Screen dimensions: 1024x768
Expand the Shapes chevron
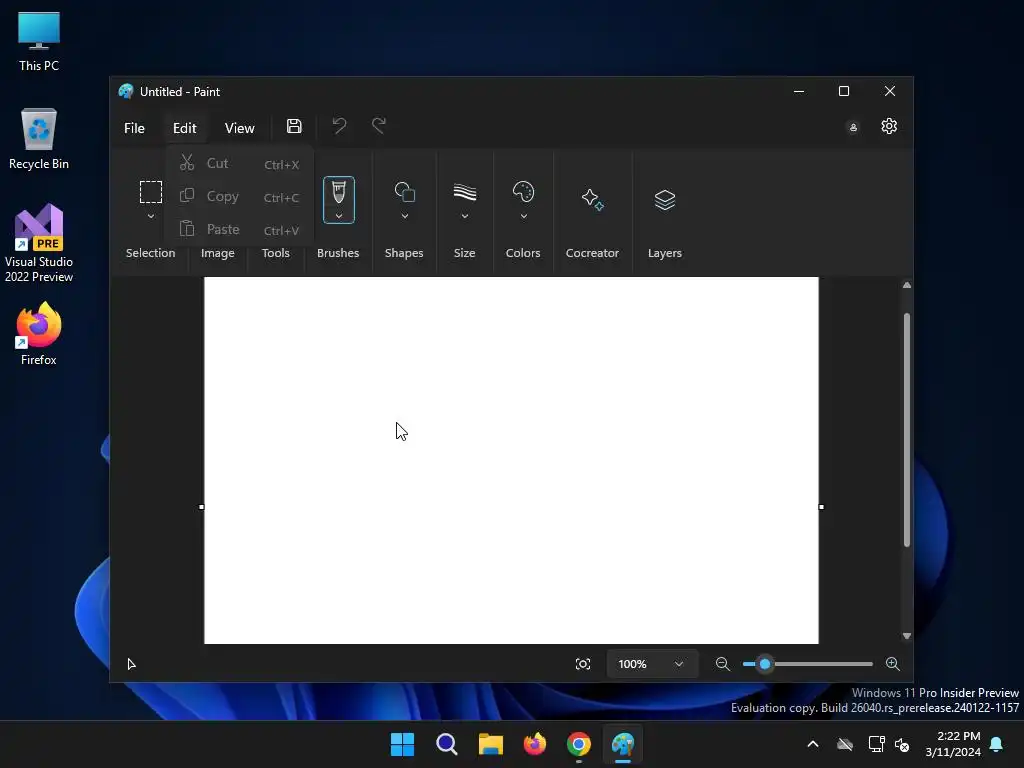tap(405, 216)
